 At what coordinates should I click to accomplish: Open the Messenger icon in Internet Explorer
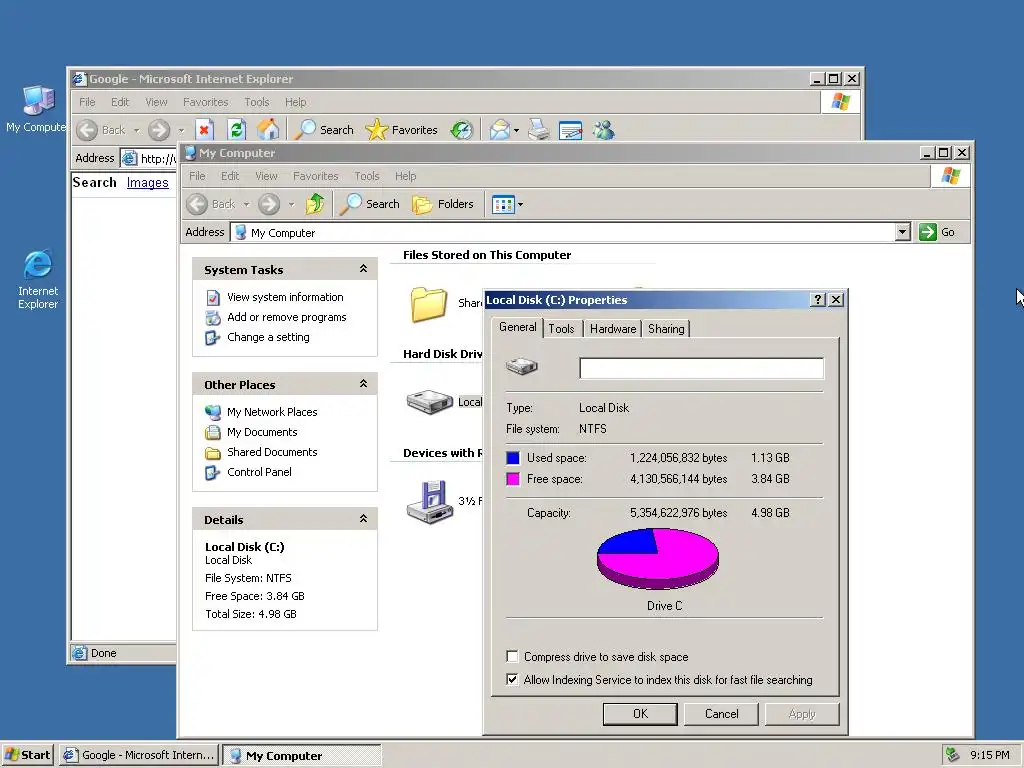pos(603,129)
